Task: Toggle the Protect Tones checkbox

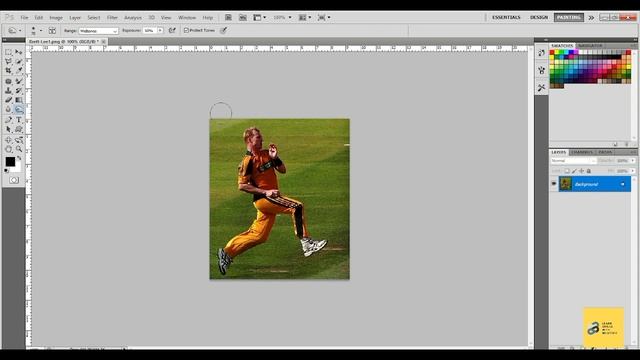Action: pos(186,31)
